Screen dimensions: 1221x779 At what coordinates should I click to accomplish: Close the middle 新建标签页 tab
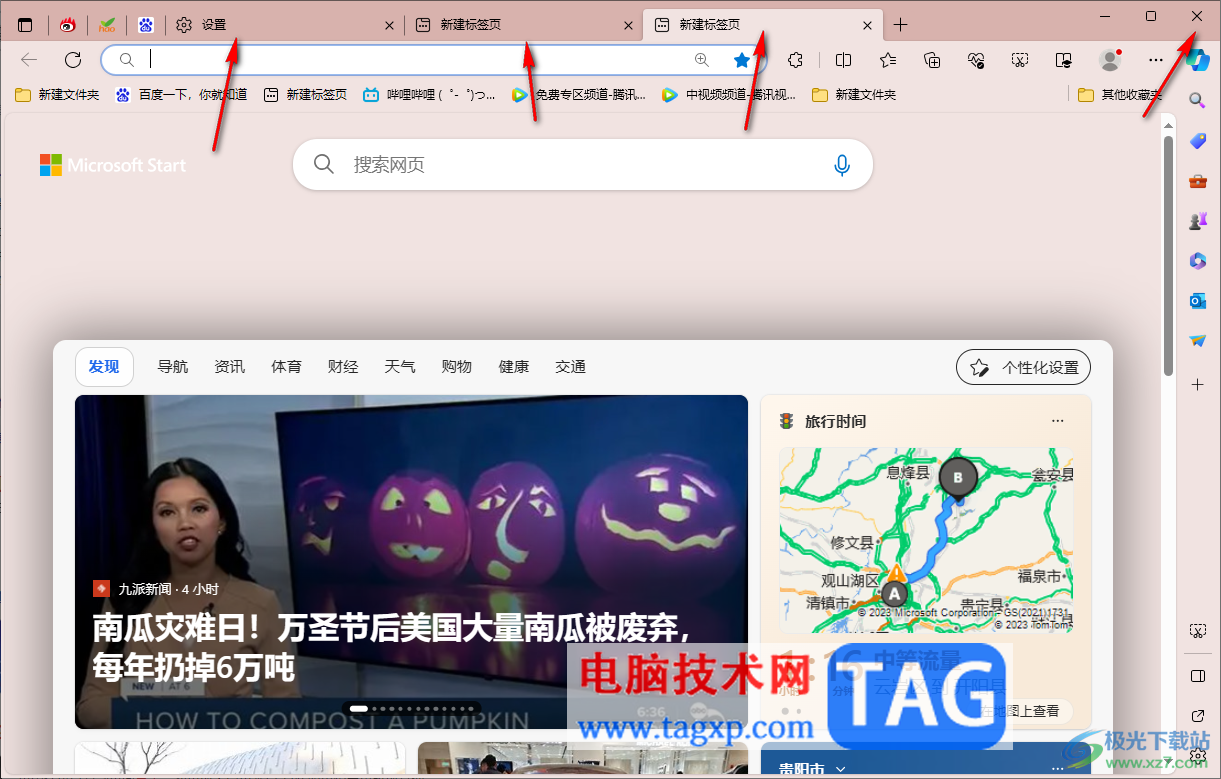[628, 25]
